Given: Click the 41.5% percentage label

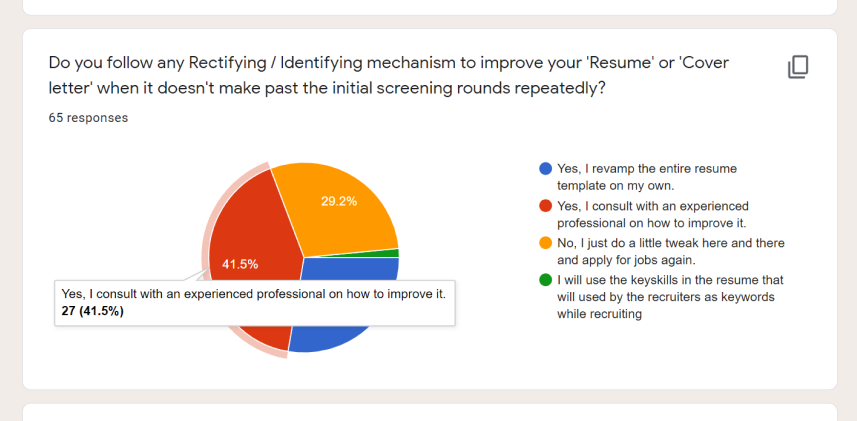Looking at the screenshot, I should (x=240, y=265).
